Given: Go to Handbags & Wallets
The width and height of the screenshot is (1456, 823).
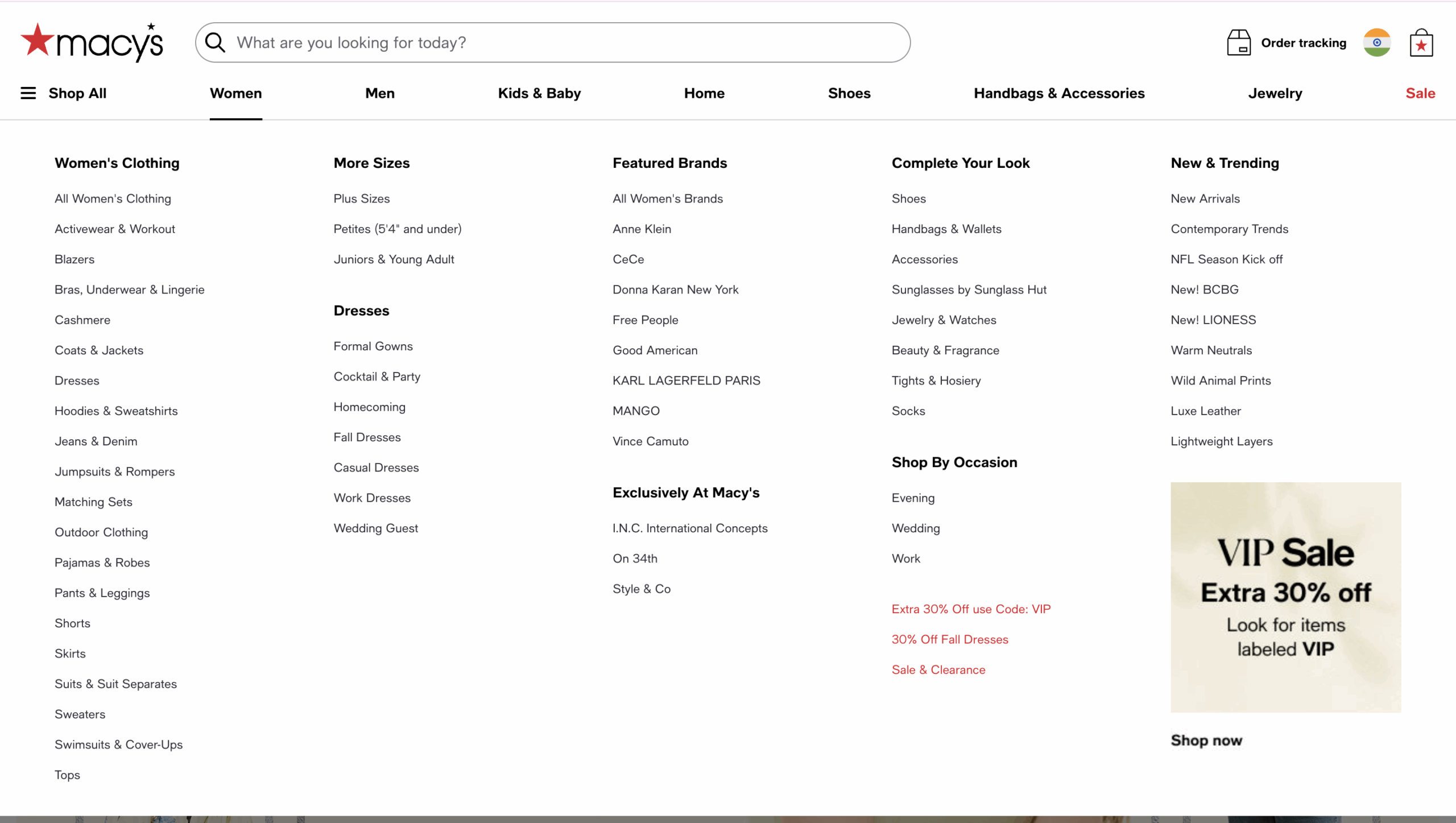Looking at the screenshot, I should click(x=946, y=229).
